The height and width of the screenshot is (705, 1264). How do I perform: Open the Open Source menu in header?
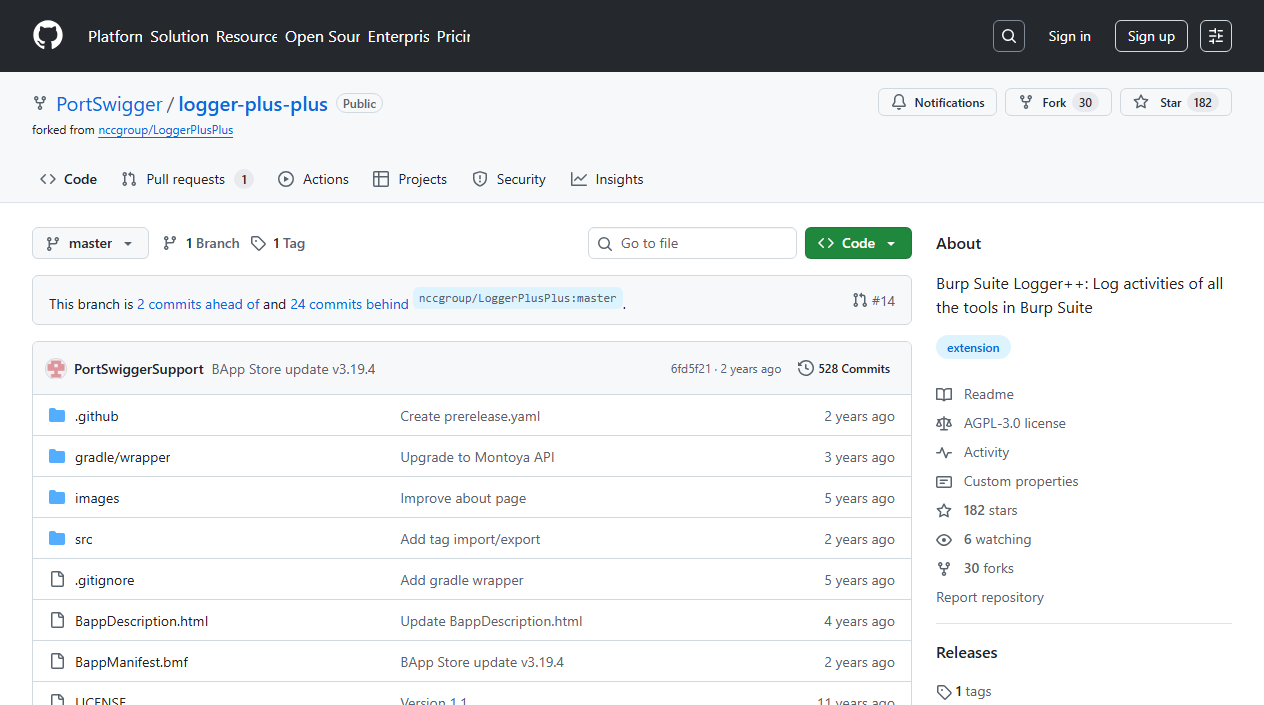point(322,36)
